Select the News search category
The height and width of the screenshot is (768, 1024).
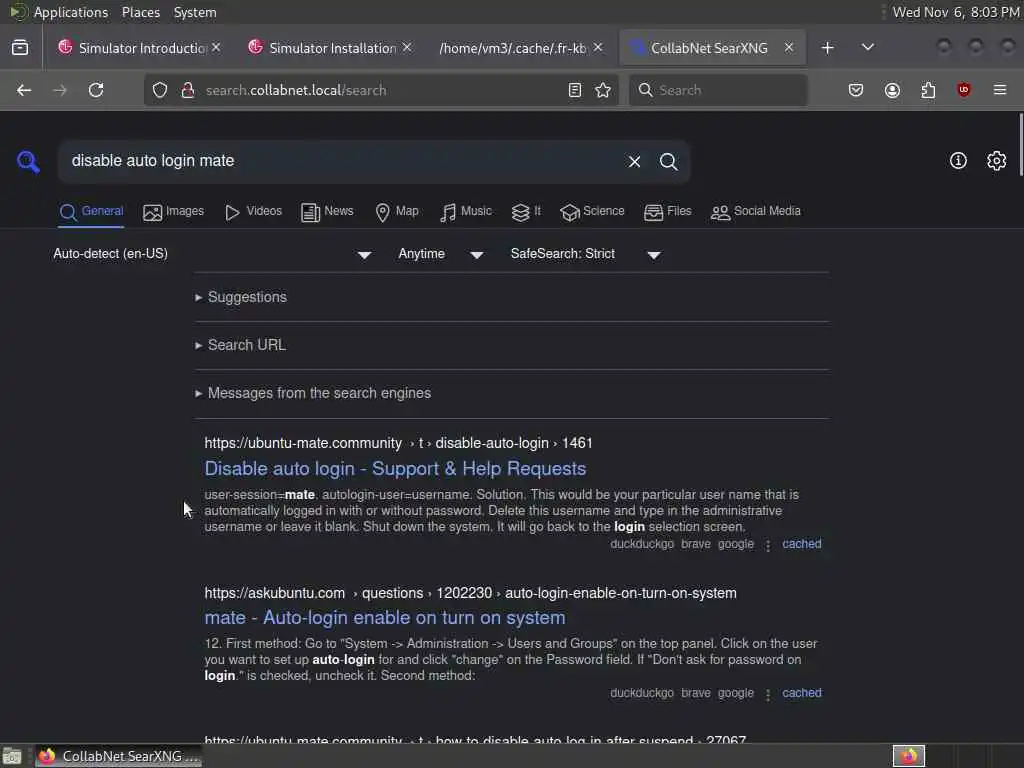[x=327, y=212]
